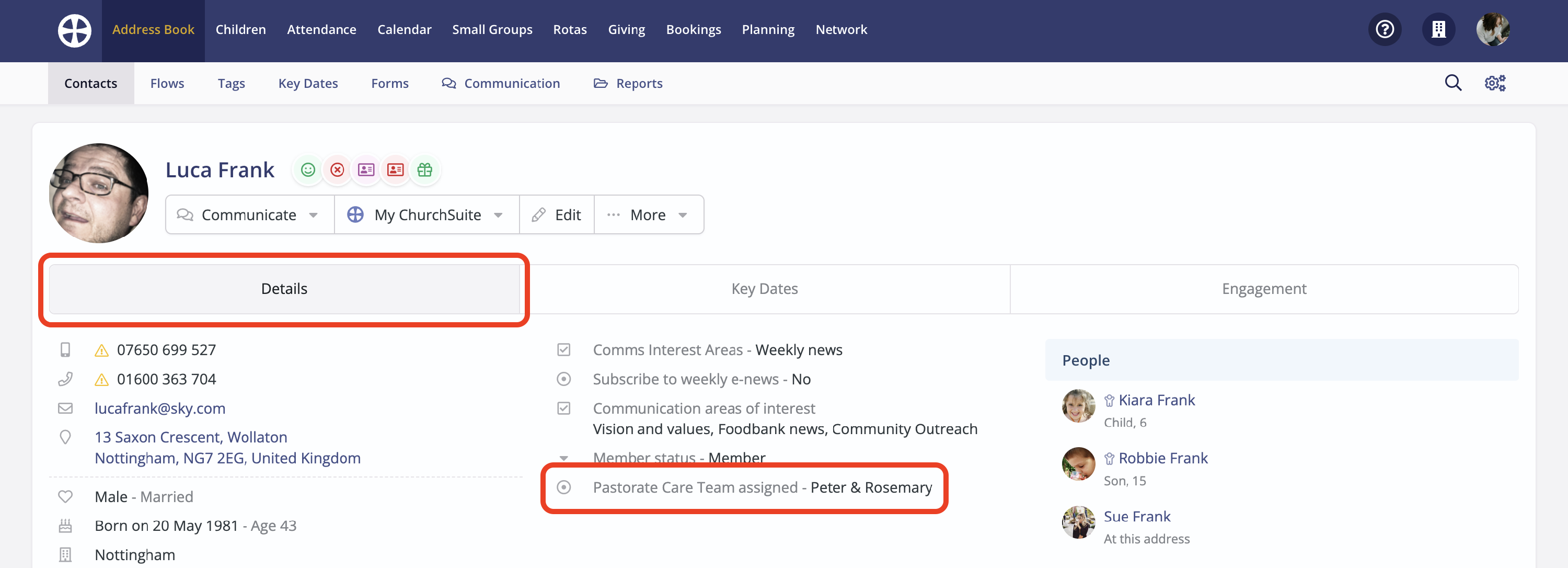
Task: Open the help question mark icon
Action: (1385, 29)
